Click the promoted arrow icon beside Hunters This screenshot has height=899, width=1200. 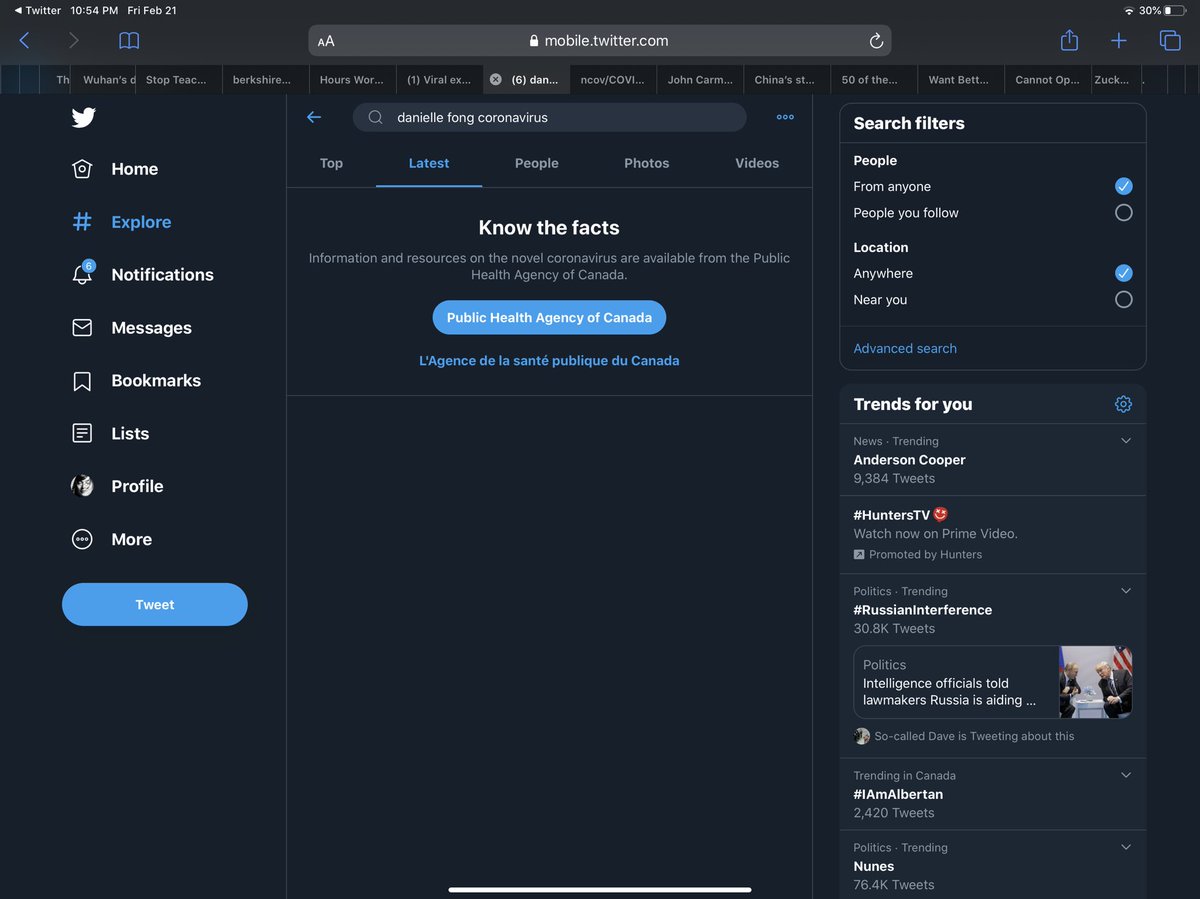859,554
